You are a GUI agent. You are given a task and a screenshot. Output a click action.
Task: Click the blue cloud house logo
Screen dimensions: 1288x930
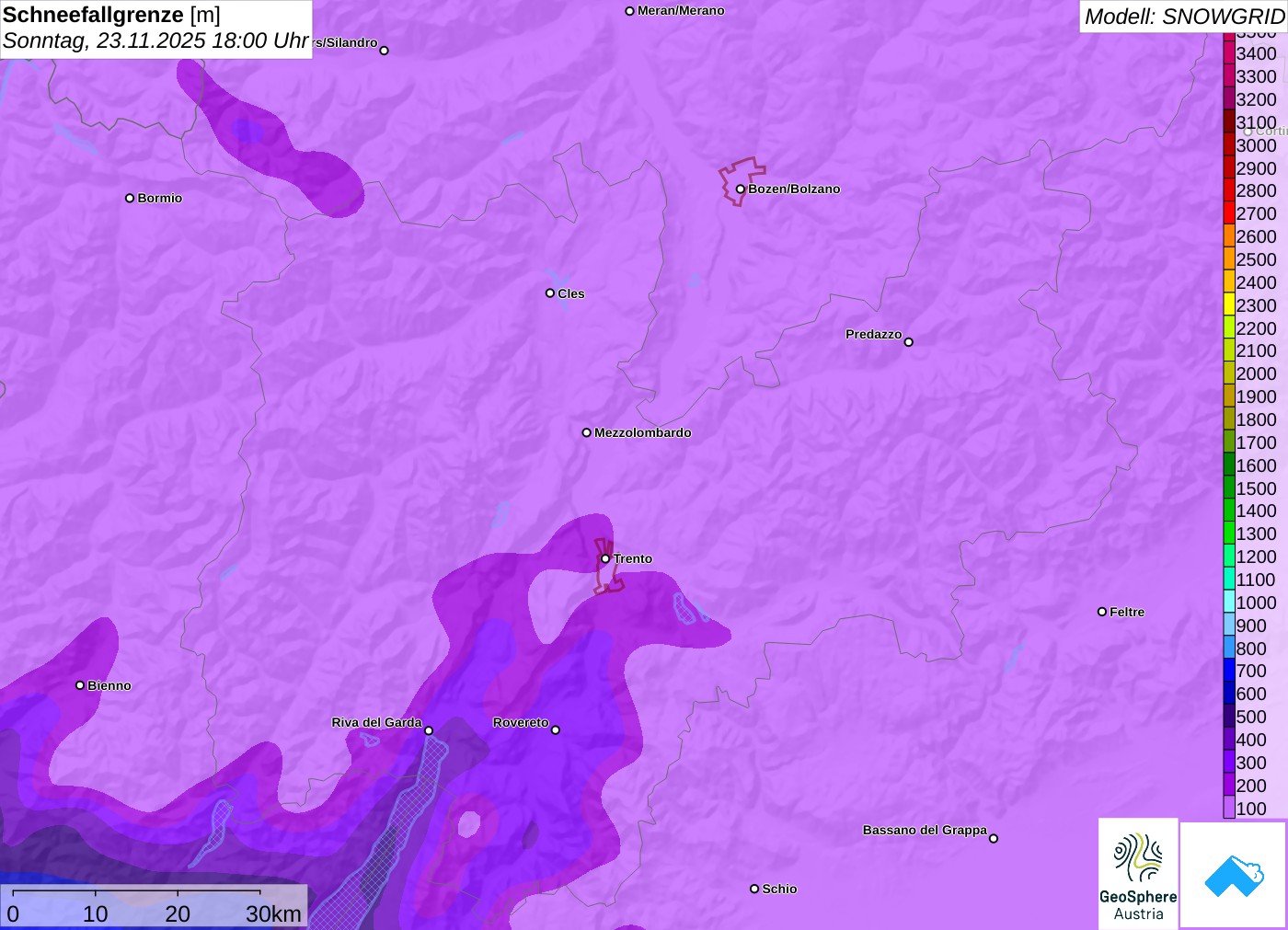coord(1234,875)
